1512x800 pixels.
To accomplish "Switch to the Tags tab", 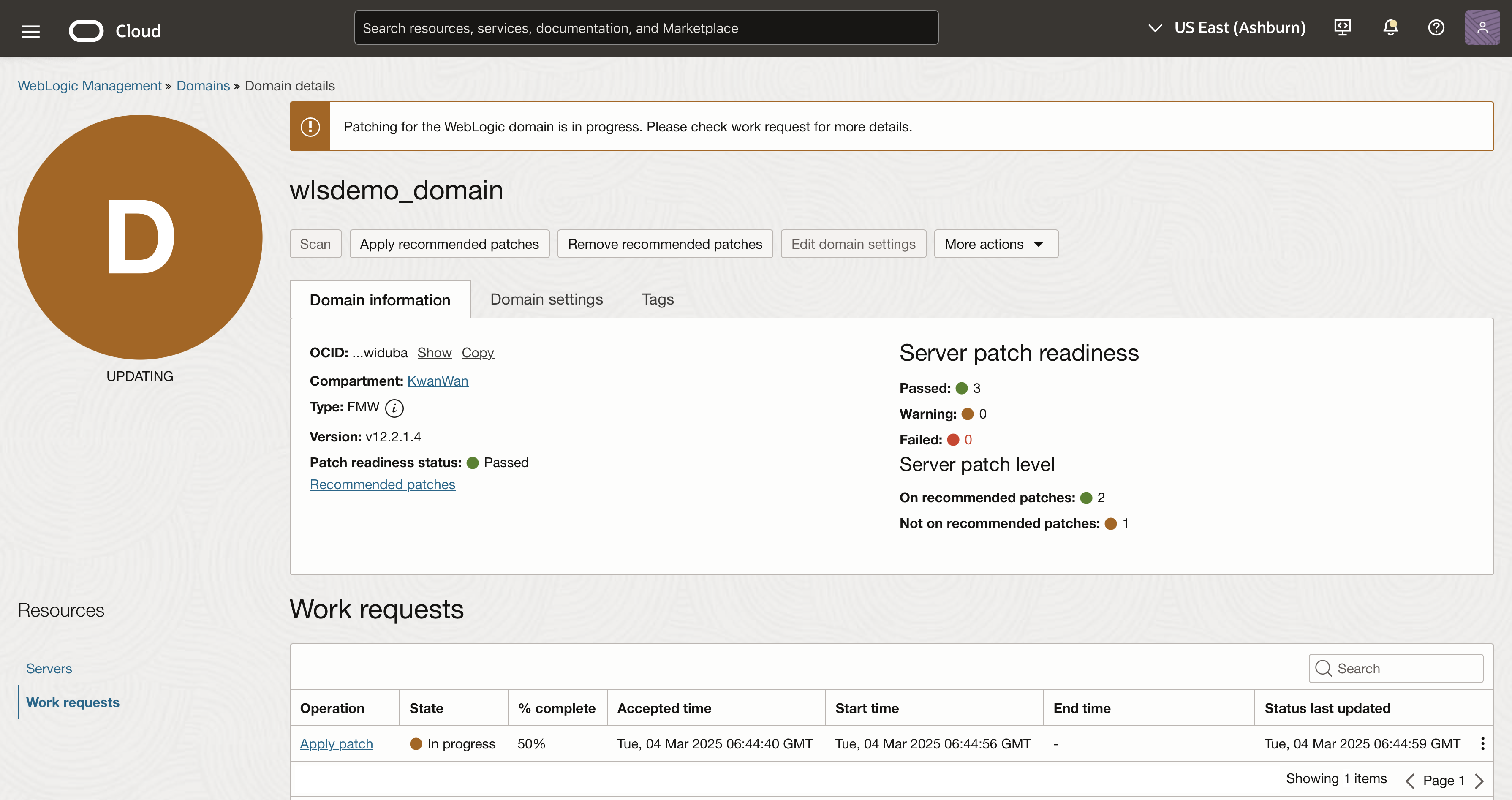I will pos(658,299).
